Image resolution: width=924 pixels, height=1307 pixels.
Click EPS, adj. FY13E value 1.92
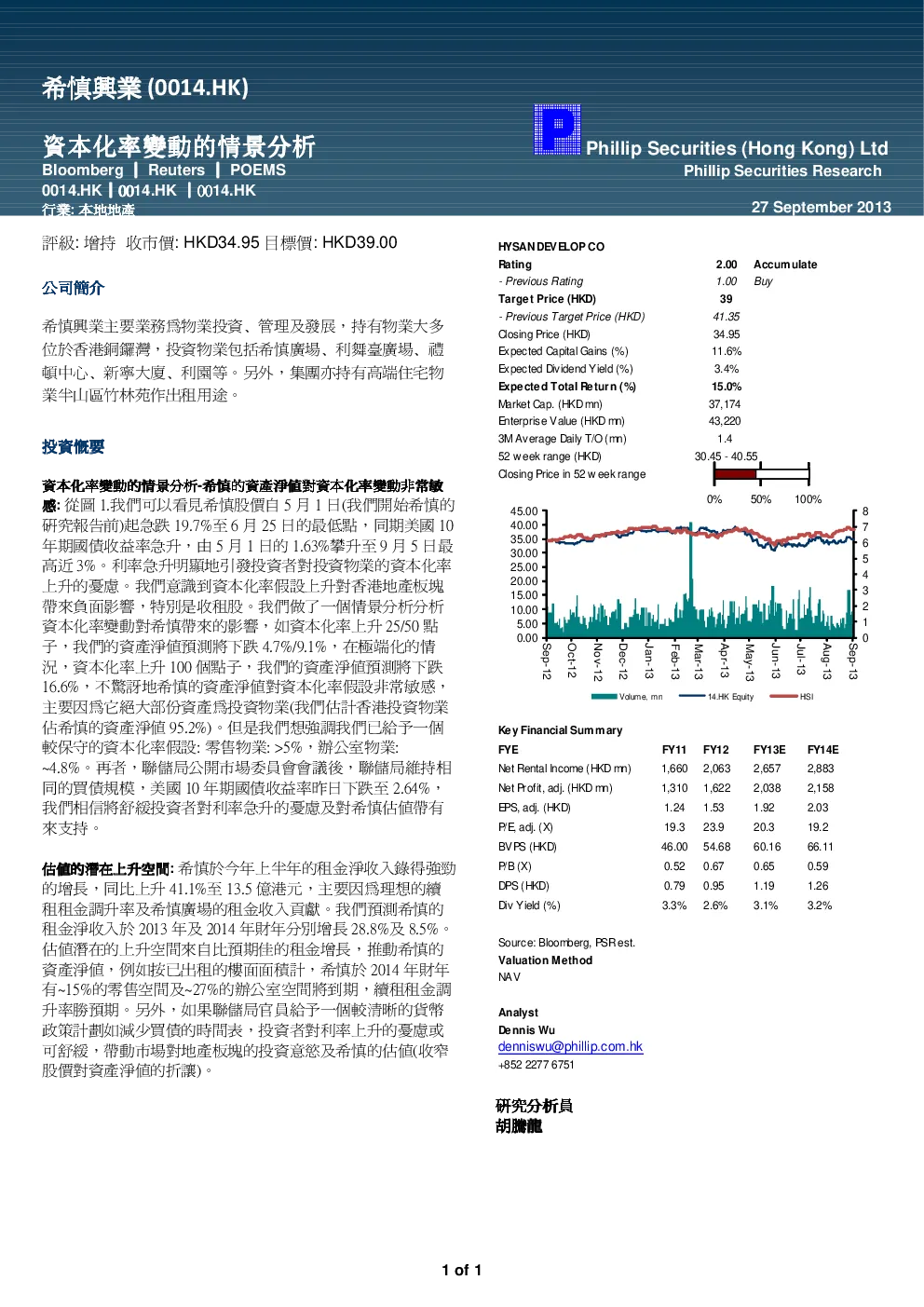point(764,808)
